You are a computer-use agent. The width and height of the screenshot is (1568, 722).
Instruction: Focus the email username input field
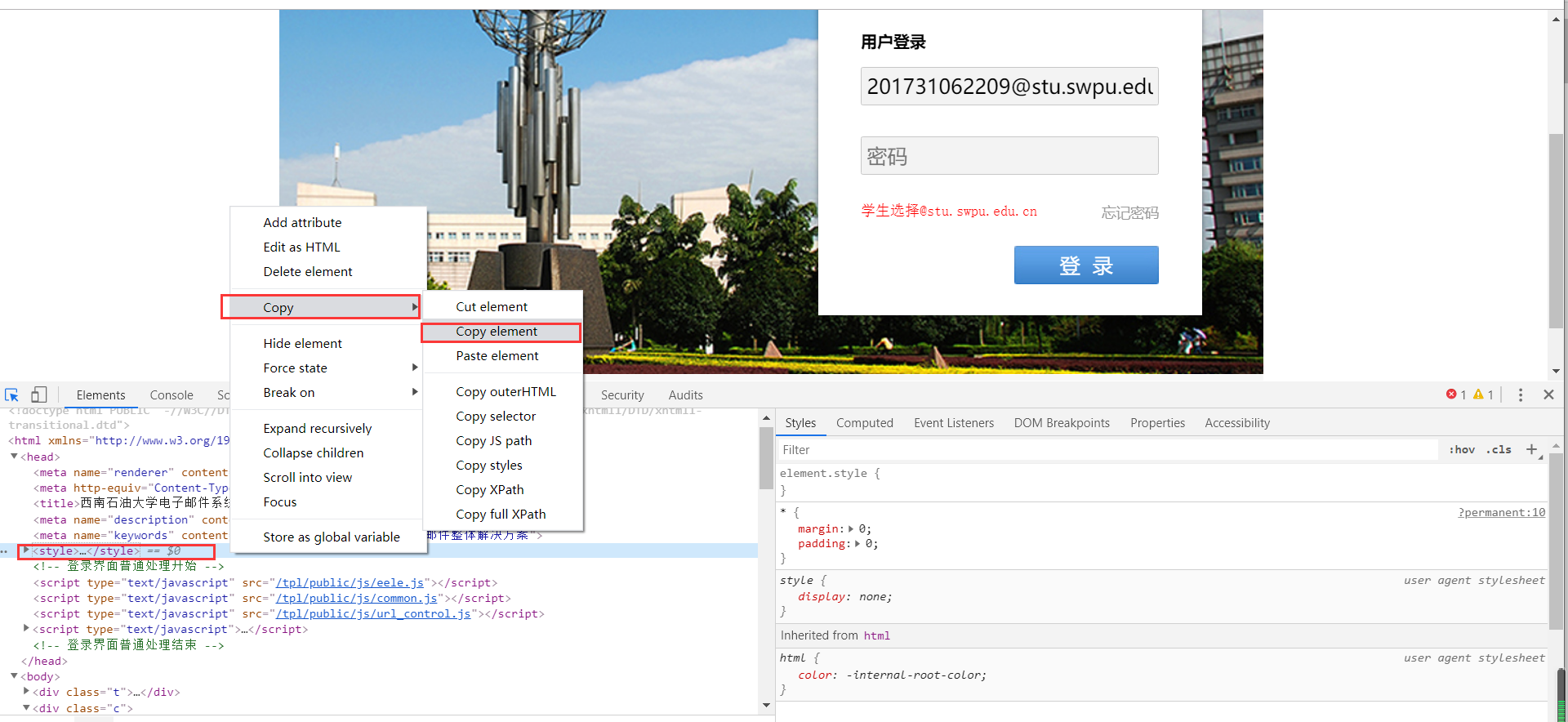point(1009,87)
